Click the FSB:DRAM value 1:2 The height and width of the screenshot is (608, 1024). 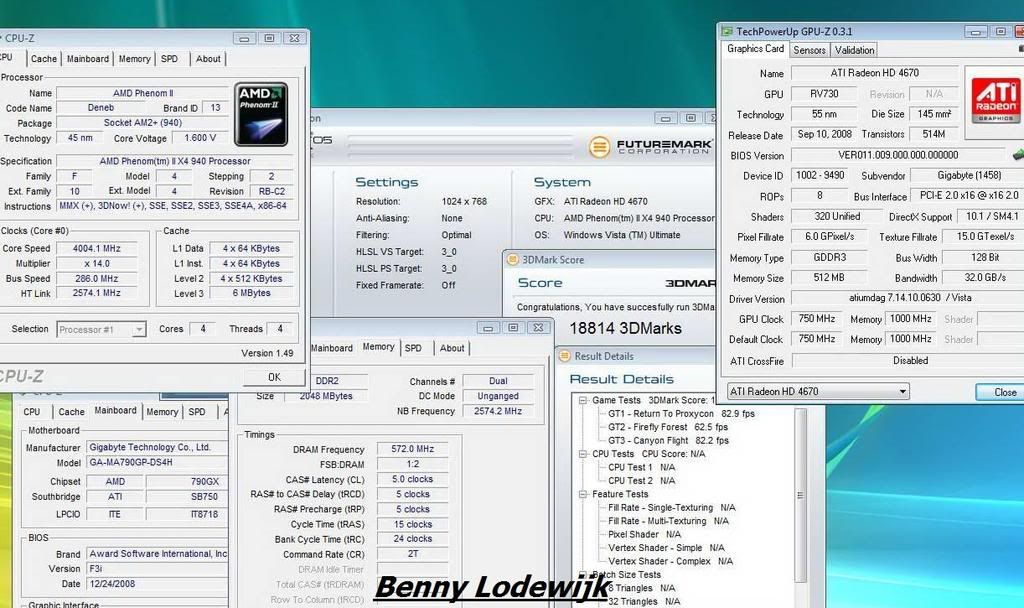point(413,464)
